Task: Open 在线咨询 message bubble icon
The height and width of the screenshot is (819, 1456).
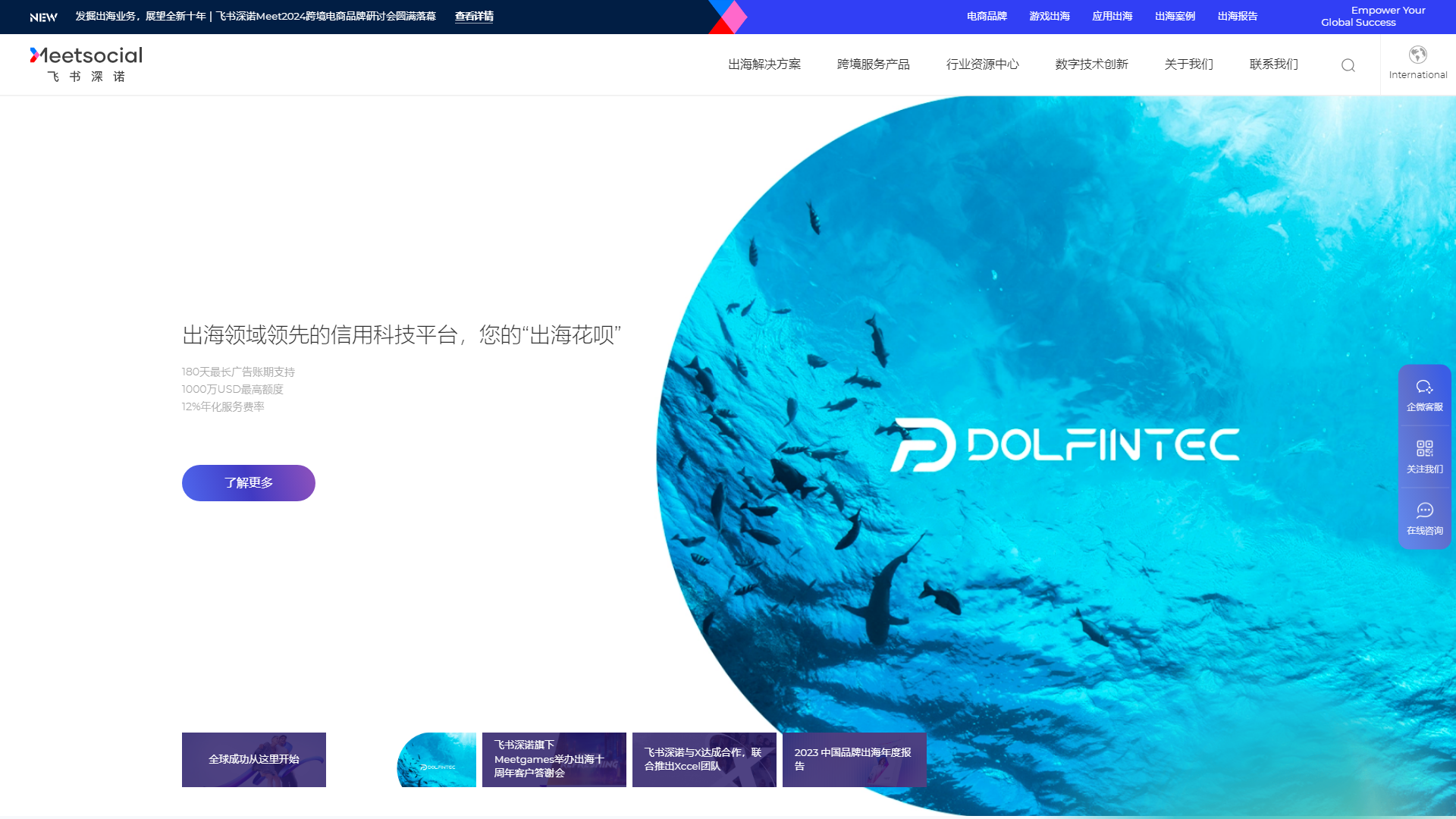Action: pyautogui.click(x=1424, y=511)
